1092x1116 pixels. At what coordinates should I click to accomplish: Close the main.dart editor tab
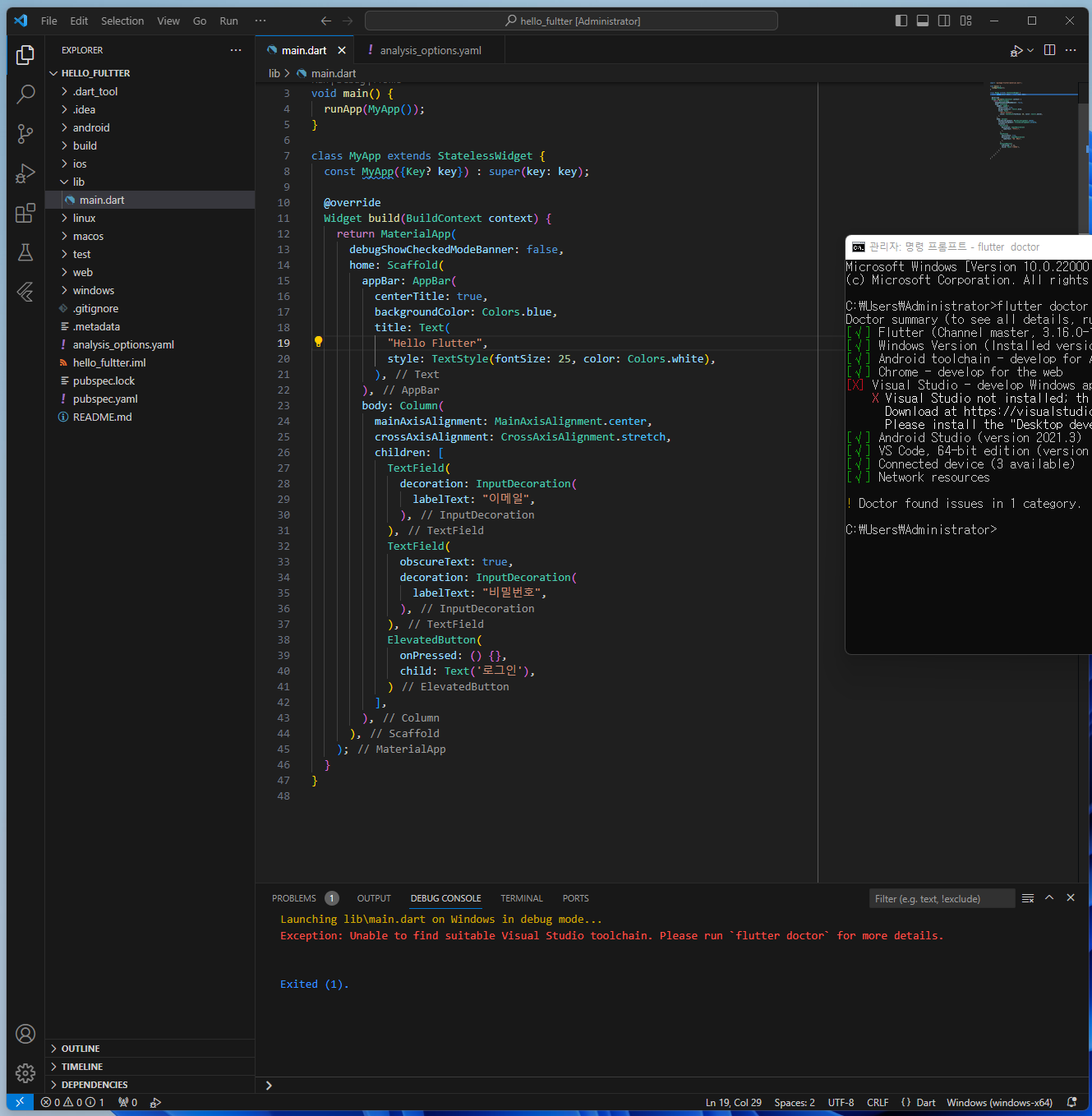click(342, 50)
